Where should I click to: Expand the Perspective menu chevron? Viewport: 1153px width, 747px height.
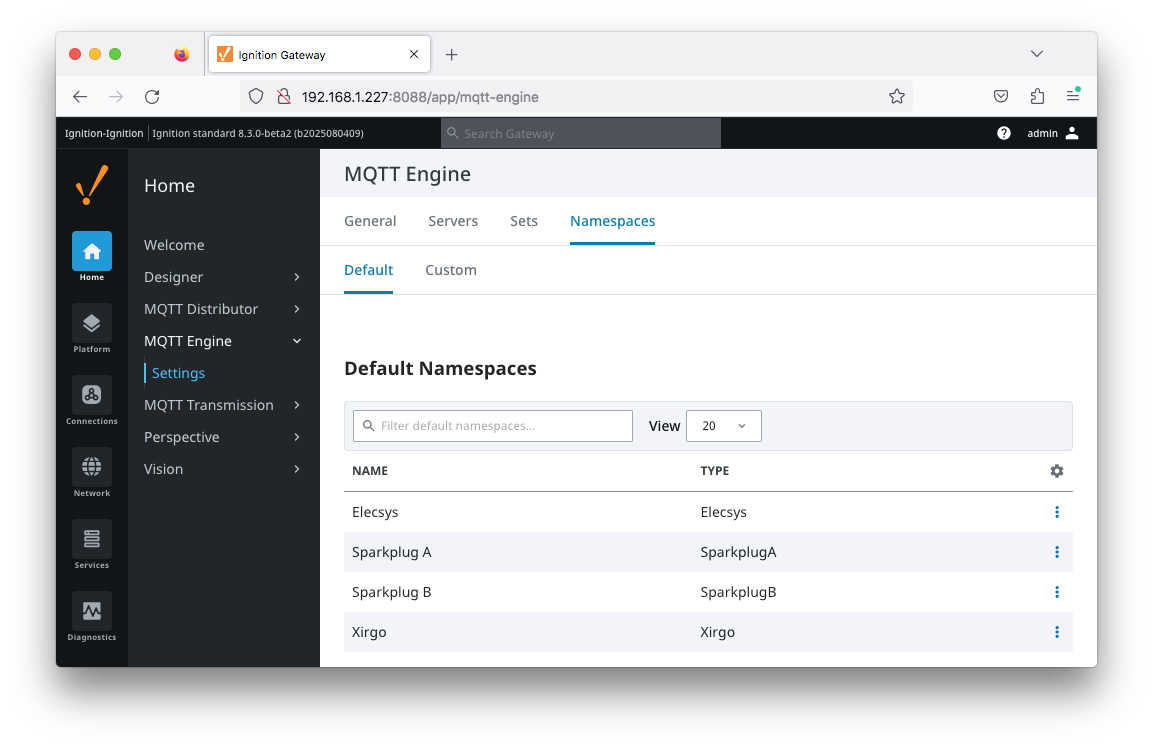tap(297, 437)
